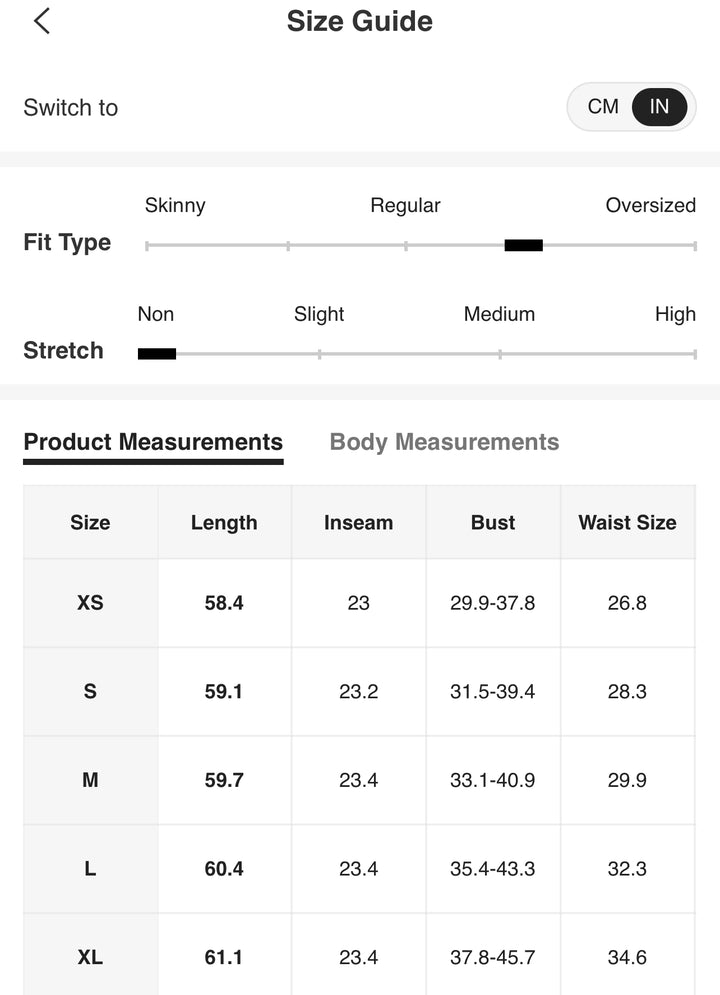Click the Bust column header

[493, 523]
